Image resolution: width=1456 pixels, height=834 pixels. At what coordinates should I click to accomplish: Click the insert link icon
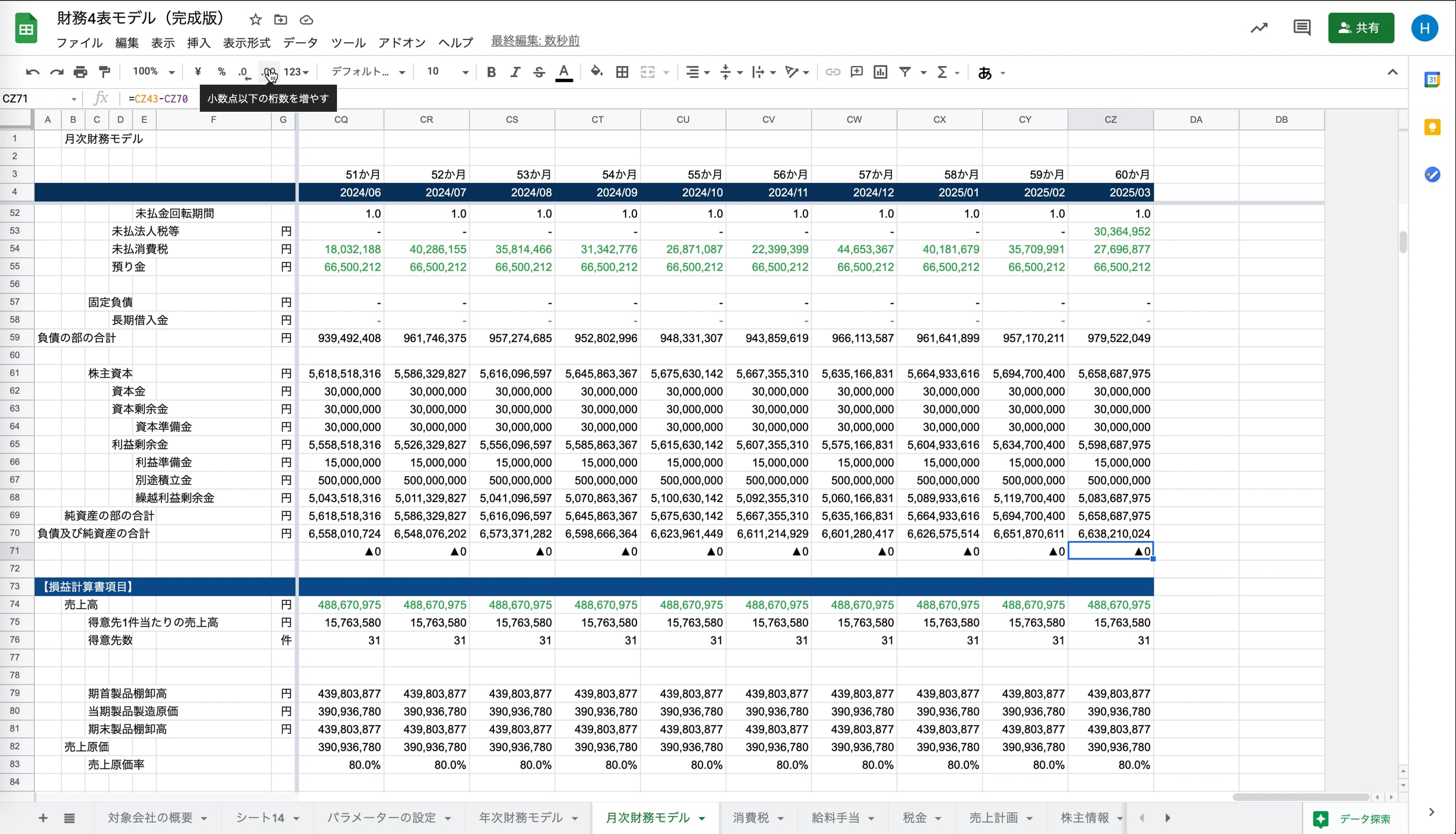832,72
